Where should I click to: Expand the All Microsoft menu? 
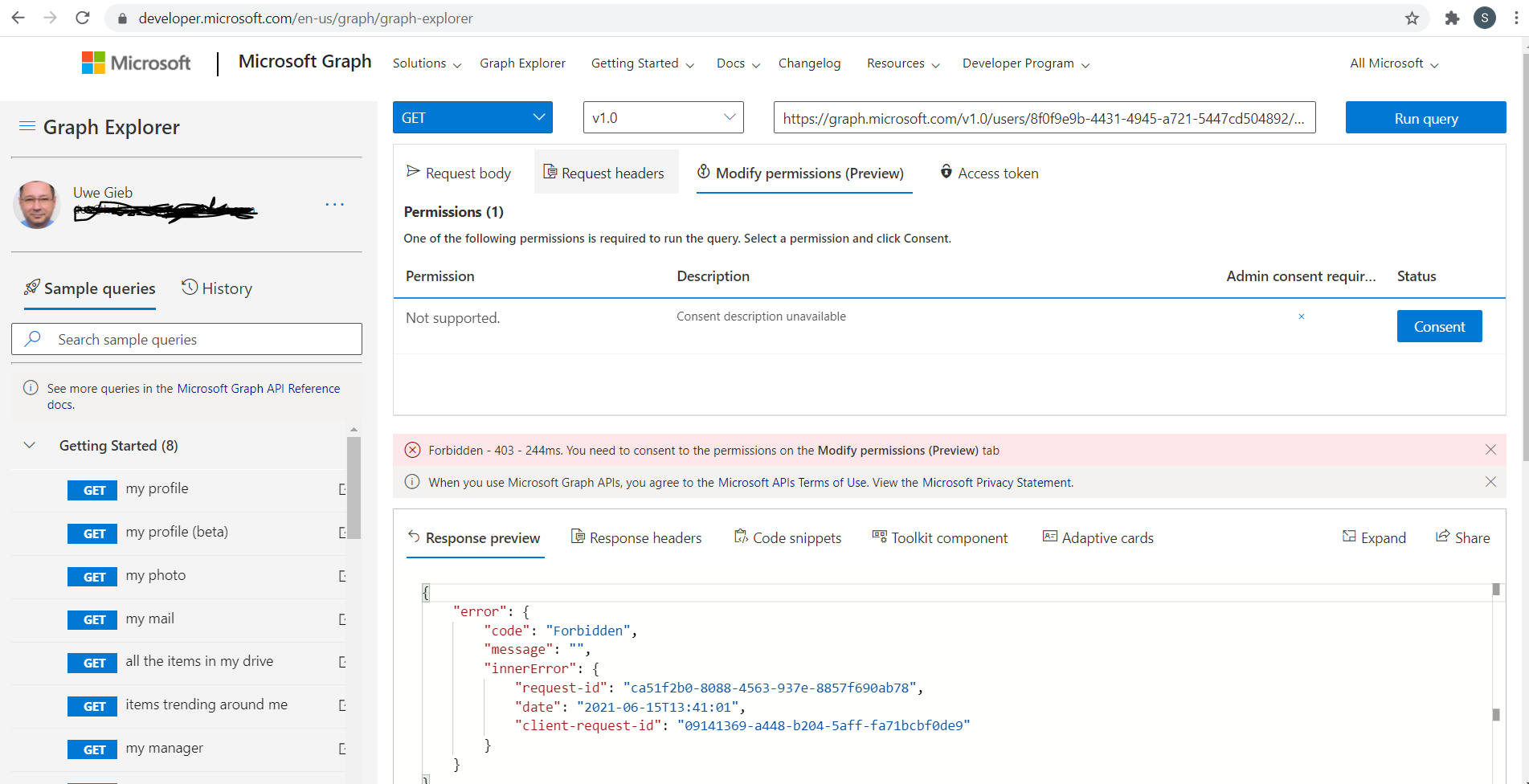(1394, 63)
